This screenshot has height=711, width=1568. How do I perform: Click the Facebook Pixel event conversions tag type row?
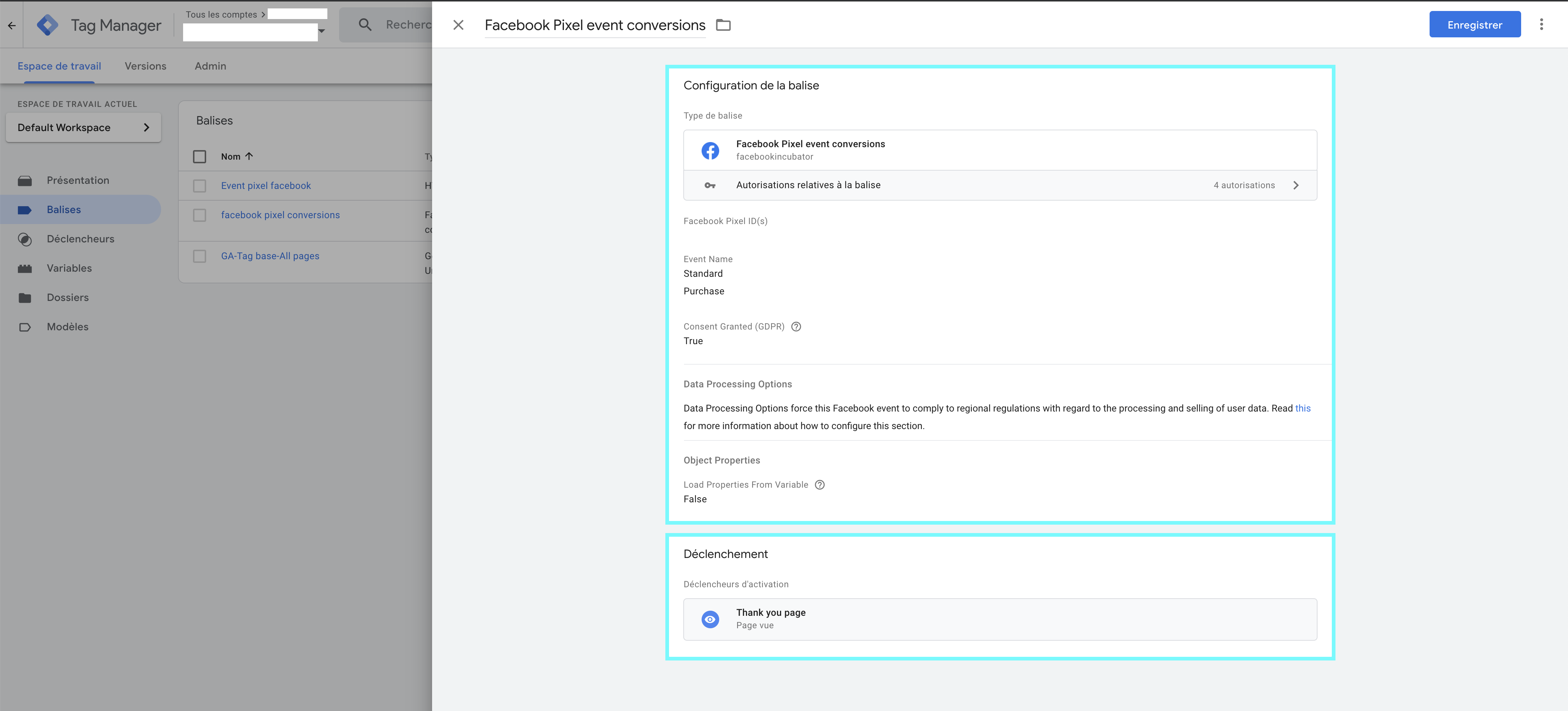point(999,150)
